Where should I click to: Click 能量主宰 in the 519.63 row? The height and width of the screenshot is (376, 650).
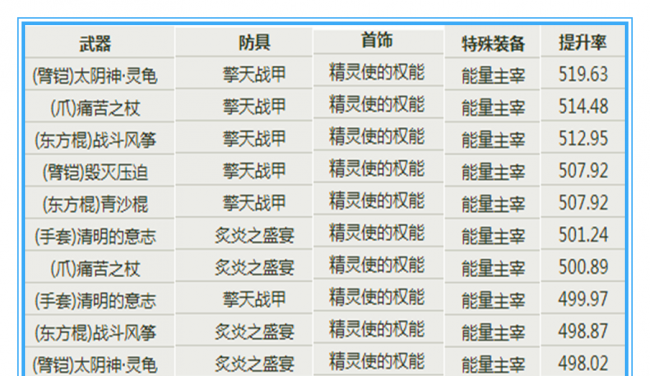coord(493,76)
